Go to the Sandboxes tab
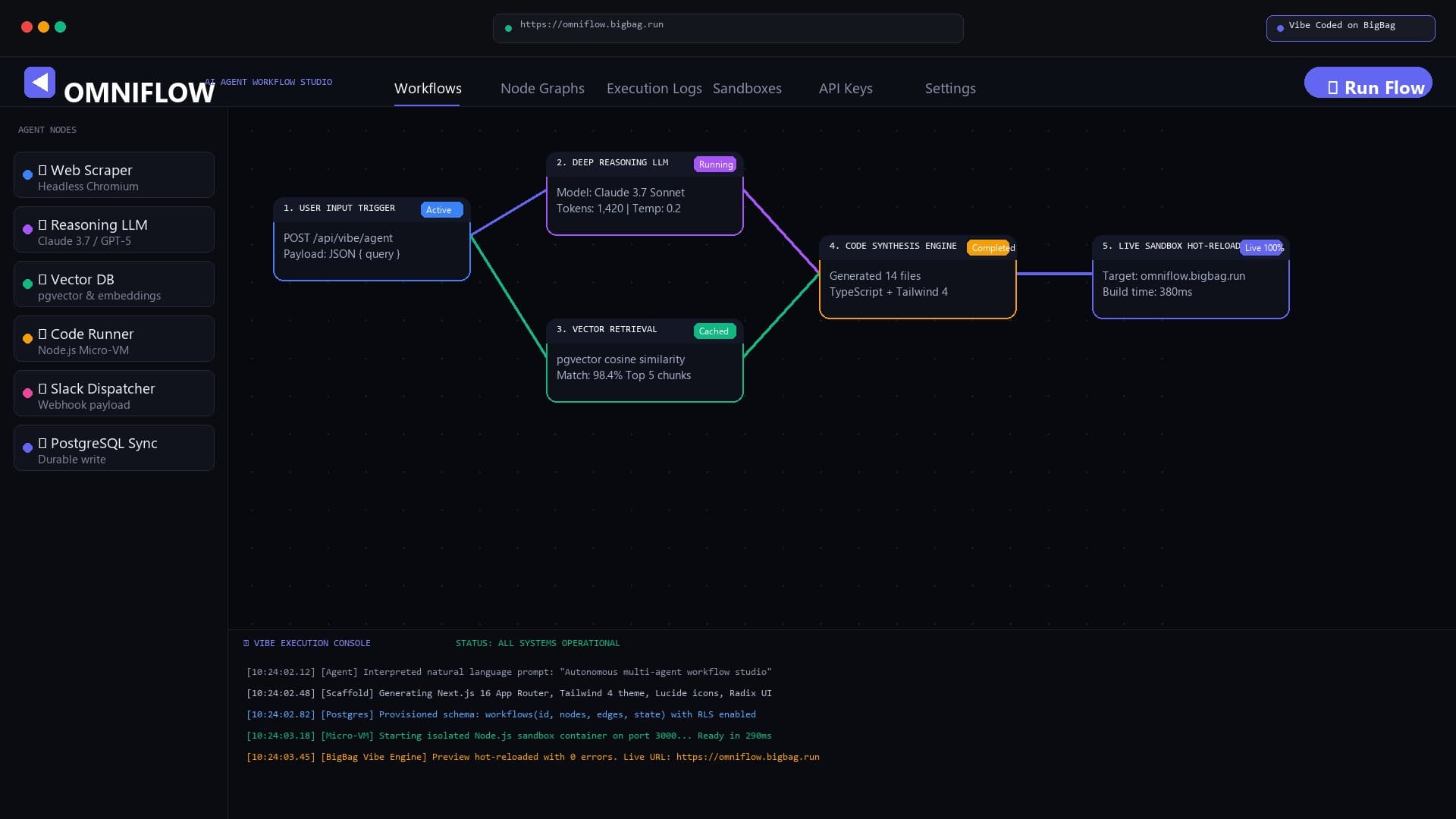The height and width of the screenshot is (819, 1456). (x=747, y=88)
